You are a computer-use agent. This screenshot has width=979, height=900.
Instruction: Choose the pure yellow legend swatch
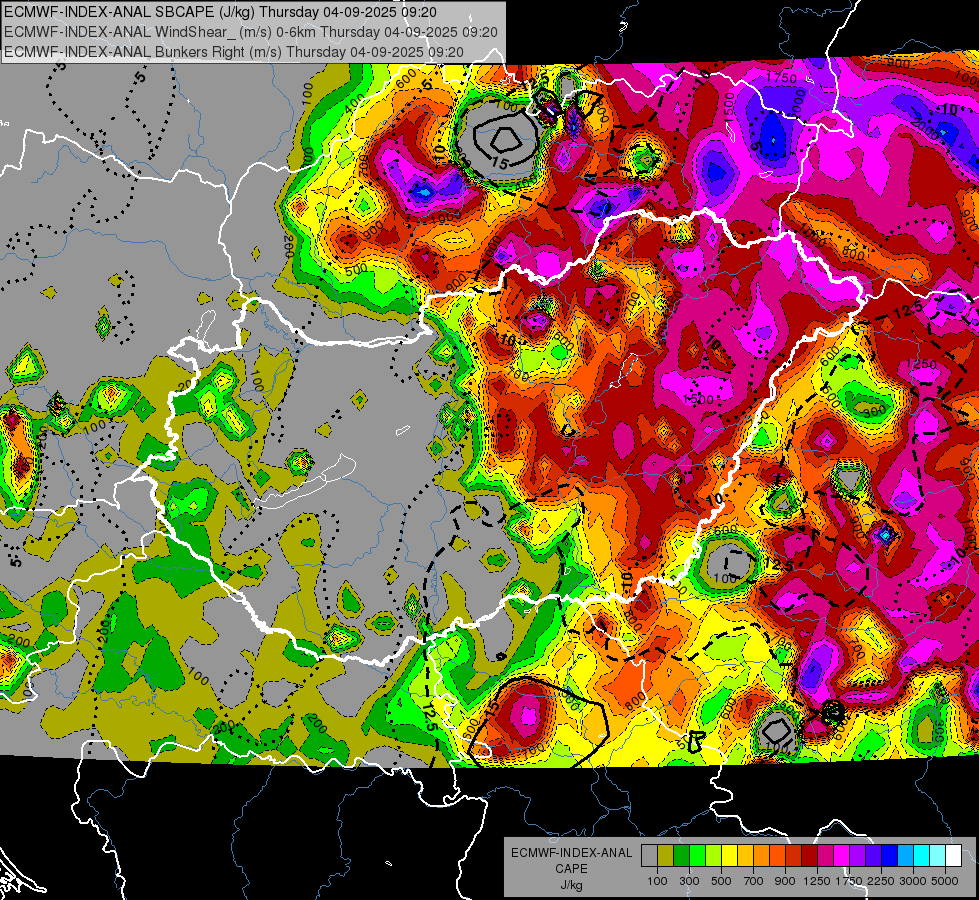click(x=729, y=856)
